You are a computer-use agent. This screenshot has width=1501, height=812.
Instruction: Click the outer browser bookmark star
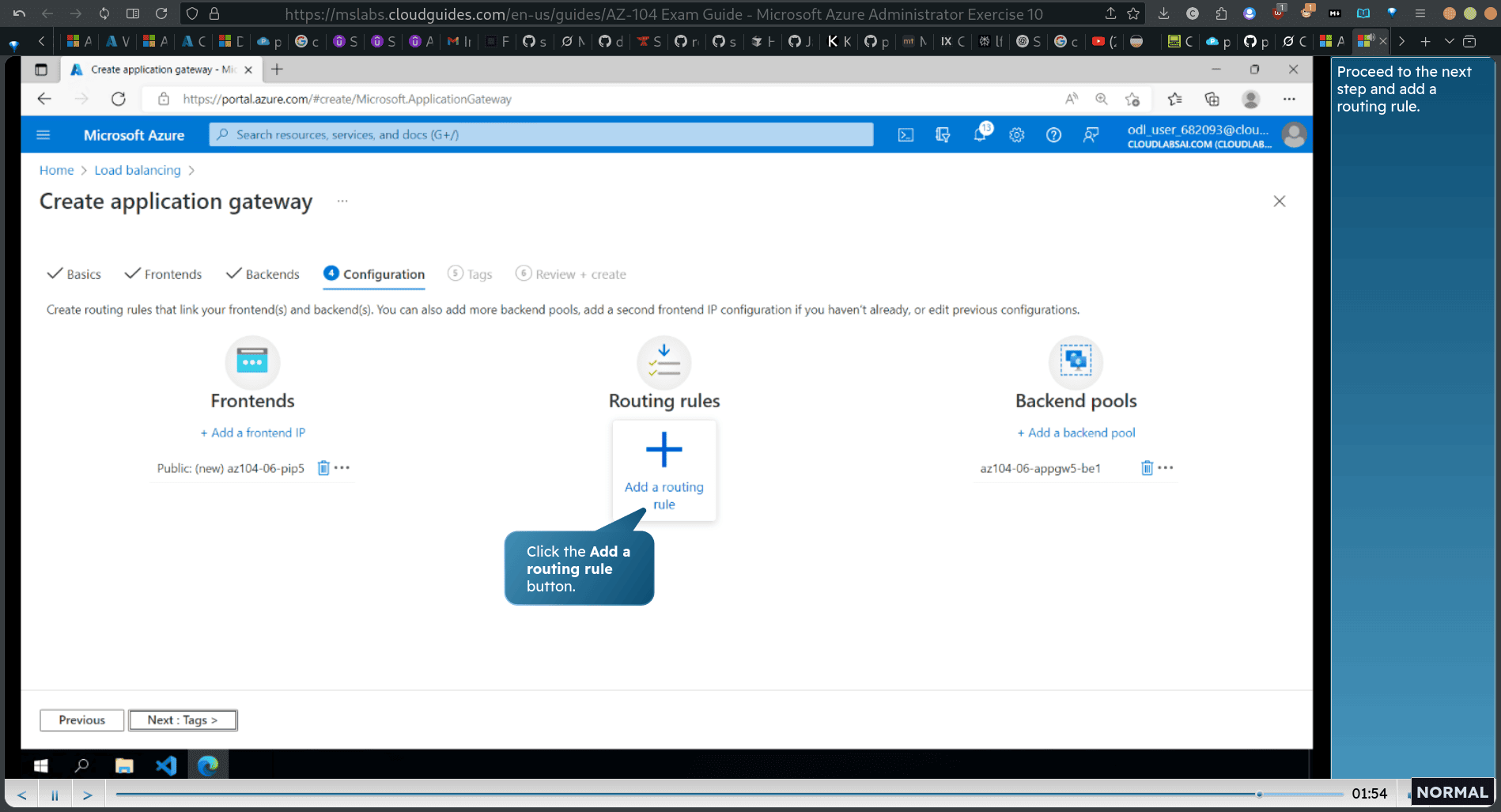1133,13
